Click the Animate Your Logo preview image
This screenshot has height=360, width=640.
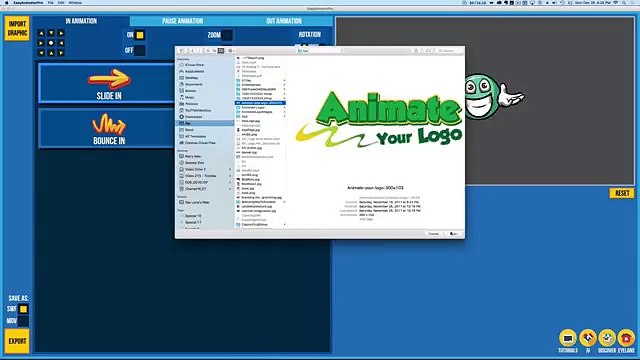tap(378, 119)
